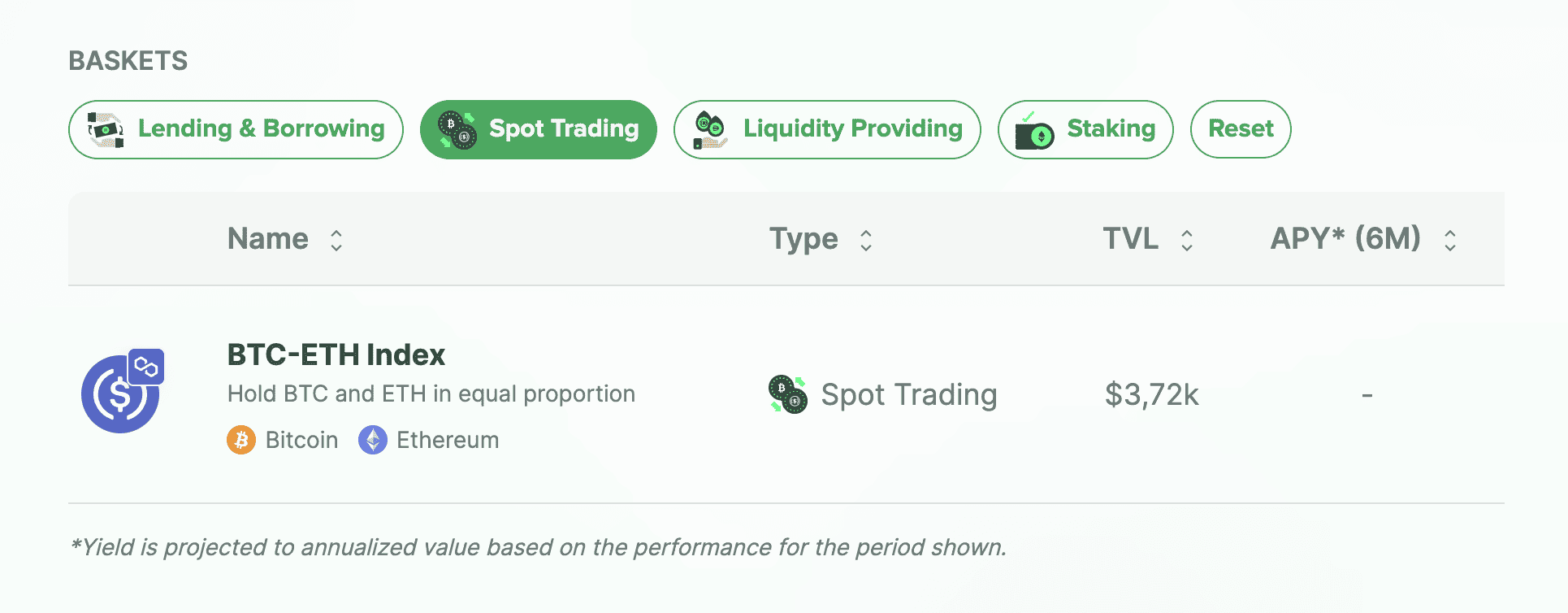Click the $3,72k TVL value

pos(1151,395)
